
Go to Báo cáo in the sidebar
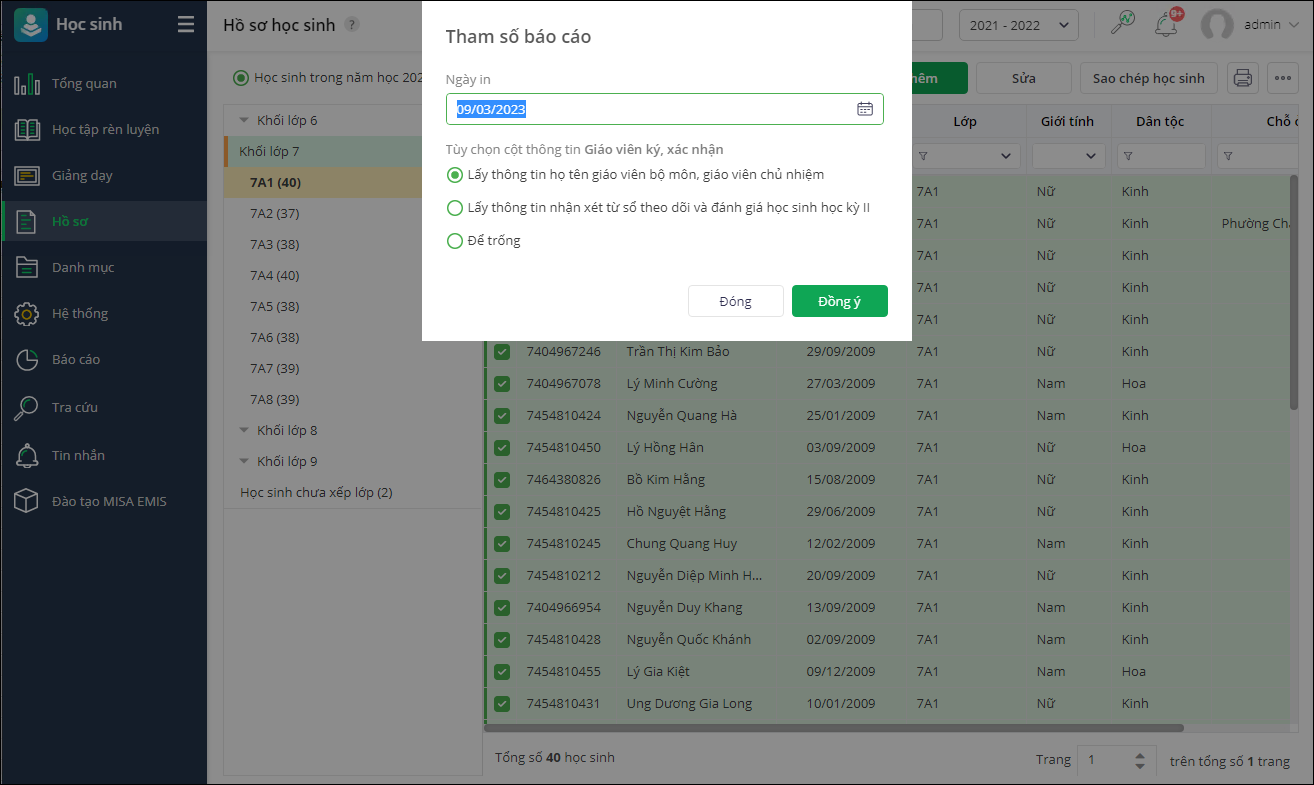104,359
